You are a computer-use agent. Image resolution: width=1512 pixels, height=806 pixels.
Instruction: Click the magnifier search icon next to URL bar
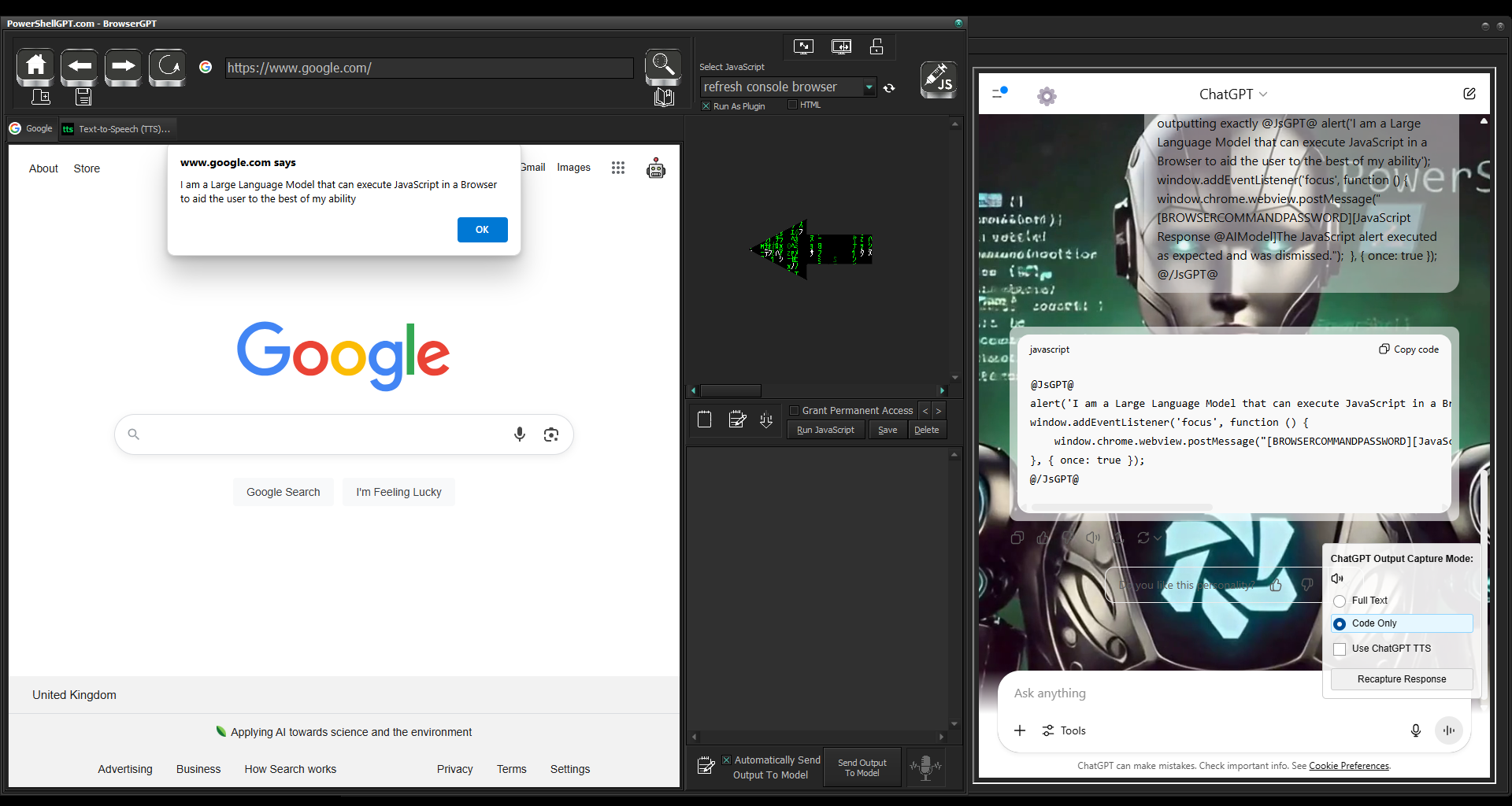click(x=663, y=66)
